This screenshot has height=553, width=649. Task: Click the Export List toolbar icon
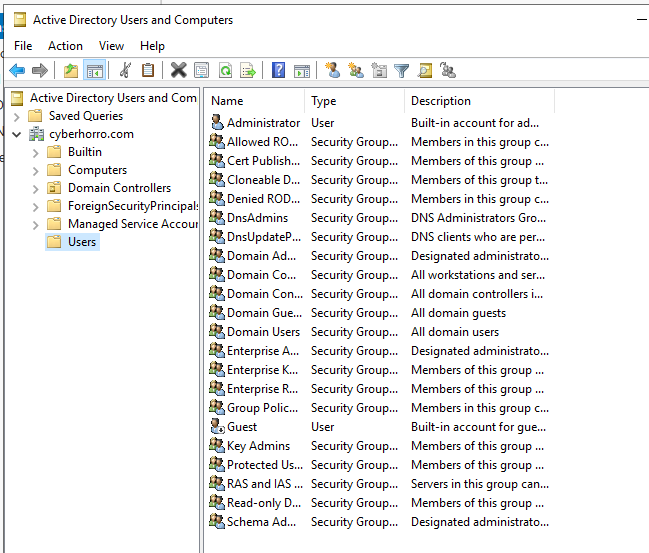pos(247,70)
